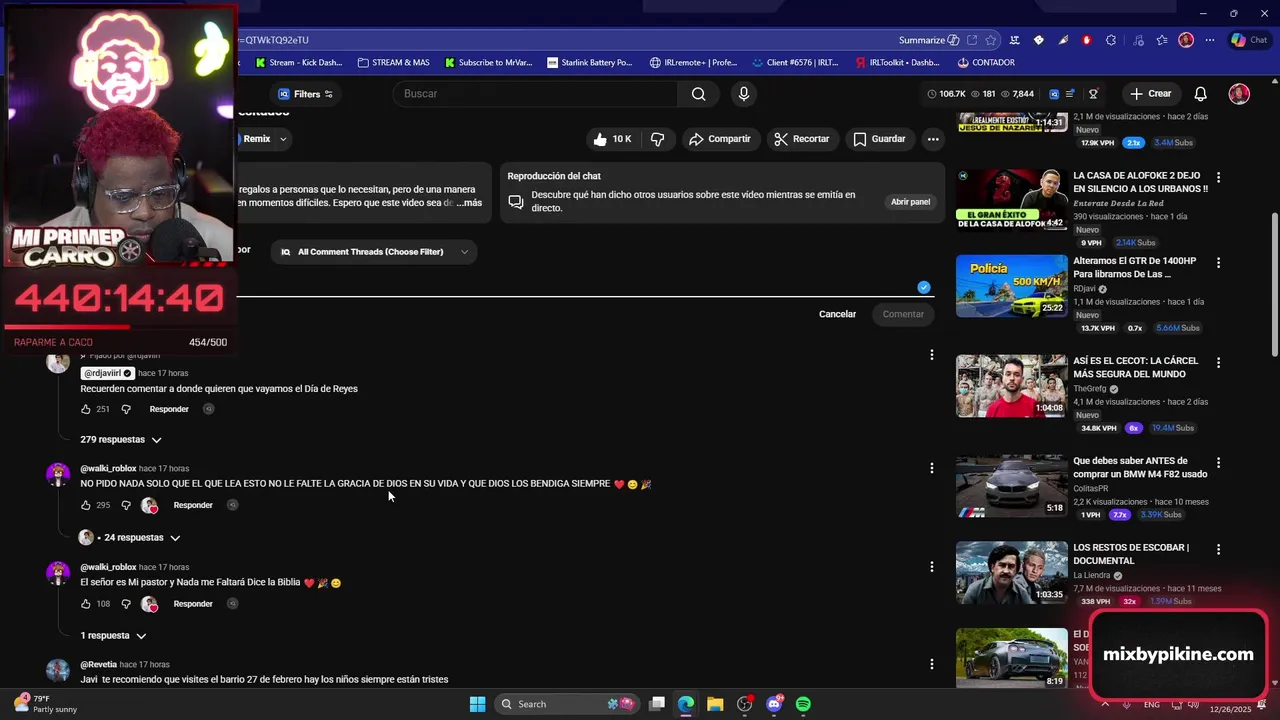Open Spotify from the taskbar
Screen dimensions: 1280x720
click(803, 704)
